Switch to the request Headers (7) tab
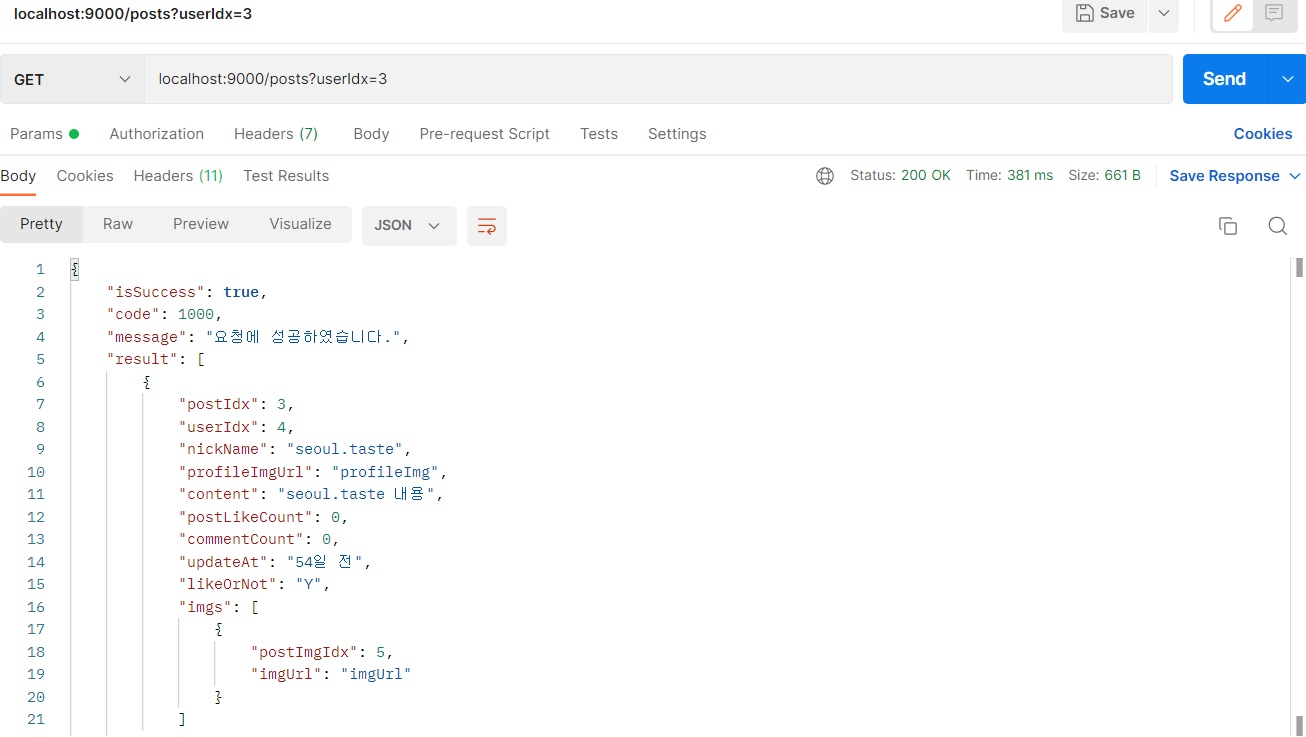 pos(276,134)
